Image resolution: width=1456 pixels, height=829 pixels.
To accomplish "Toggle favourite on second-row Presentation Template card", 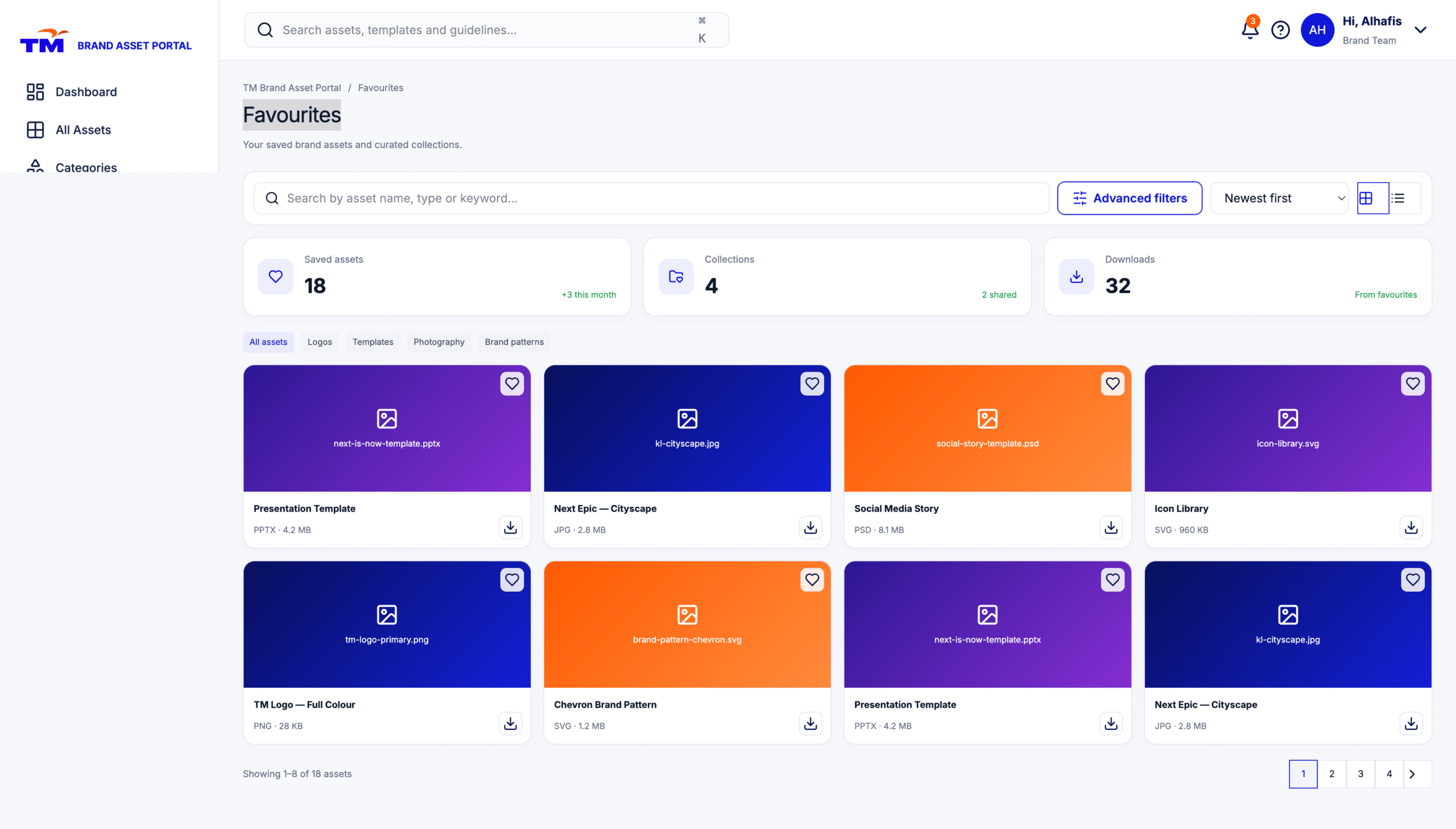I will pos(1112,580).
